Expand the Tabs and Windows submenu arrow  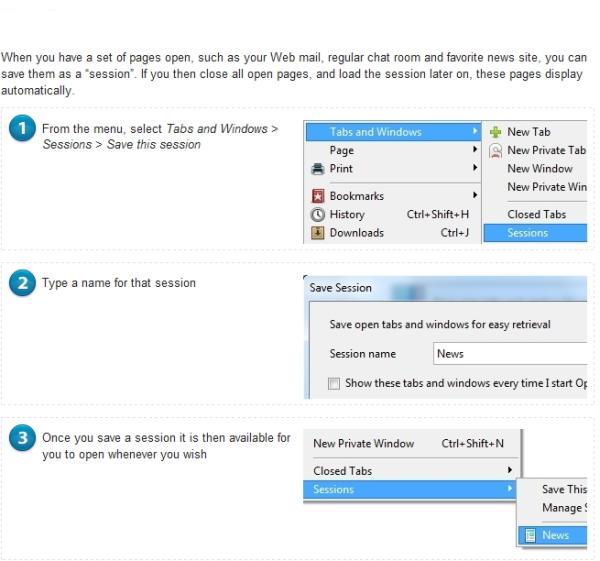[x=475, y=132]
